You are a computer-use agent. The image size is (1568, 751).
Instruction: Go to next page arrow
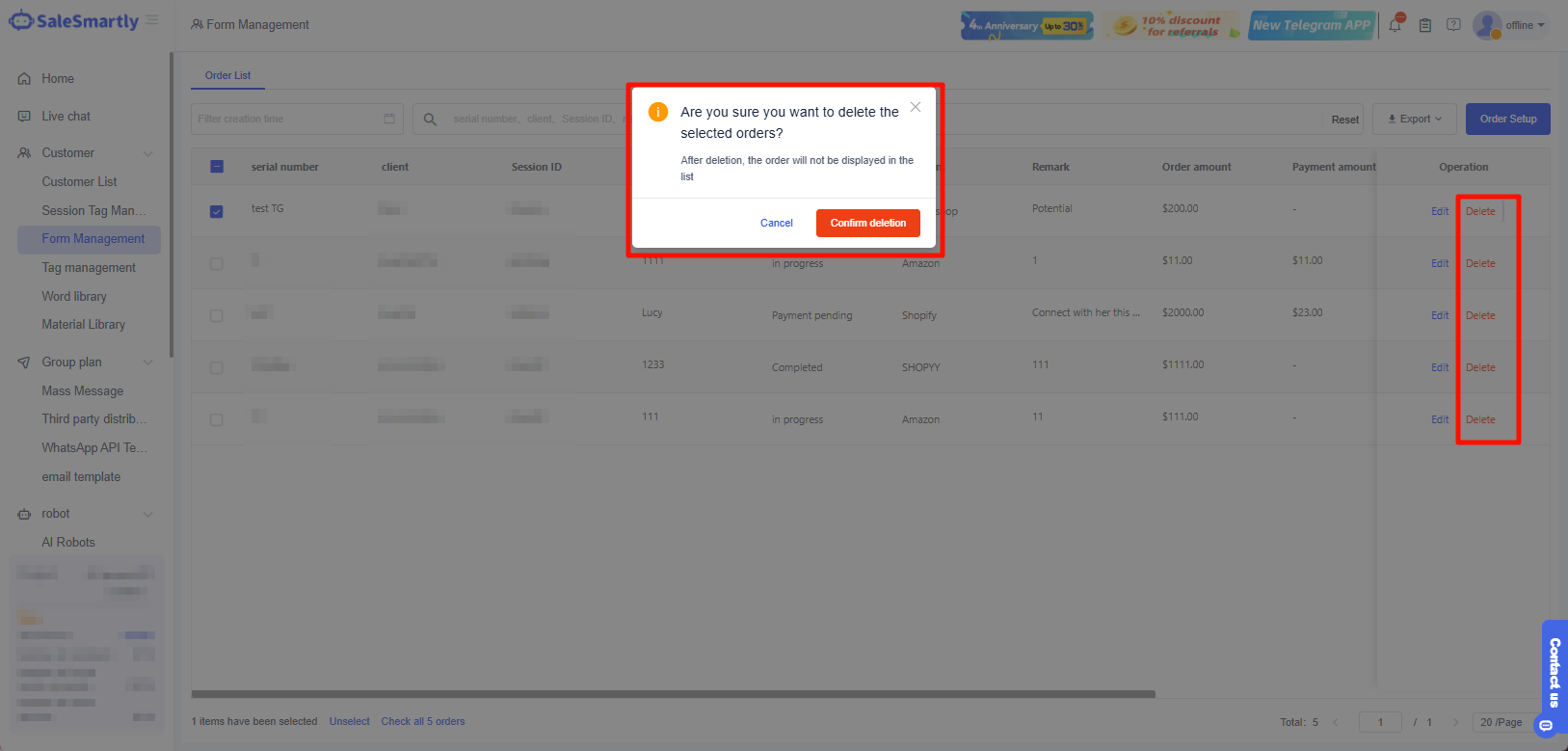pyautogui.click(x=1455, y=722)
